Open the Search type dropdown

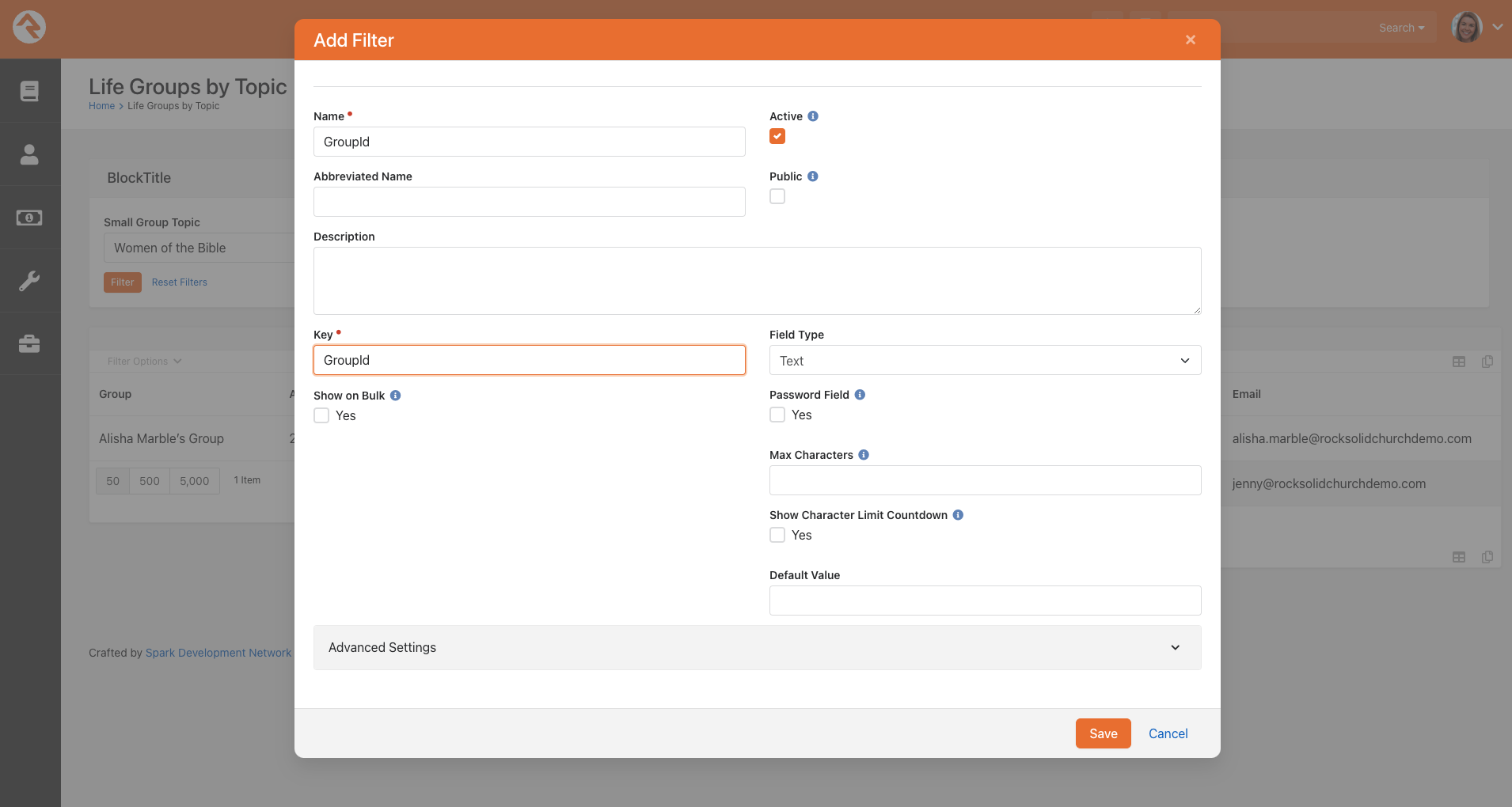pyautogui.click(x=1401, y=28)
